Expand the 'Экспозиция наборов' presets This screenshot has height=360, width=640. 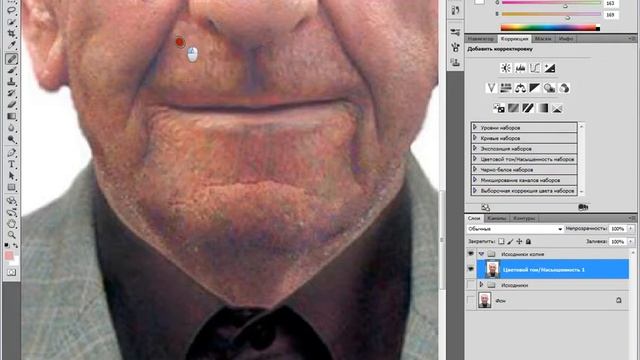(x=475, y=149)
